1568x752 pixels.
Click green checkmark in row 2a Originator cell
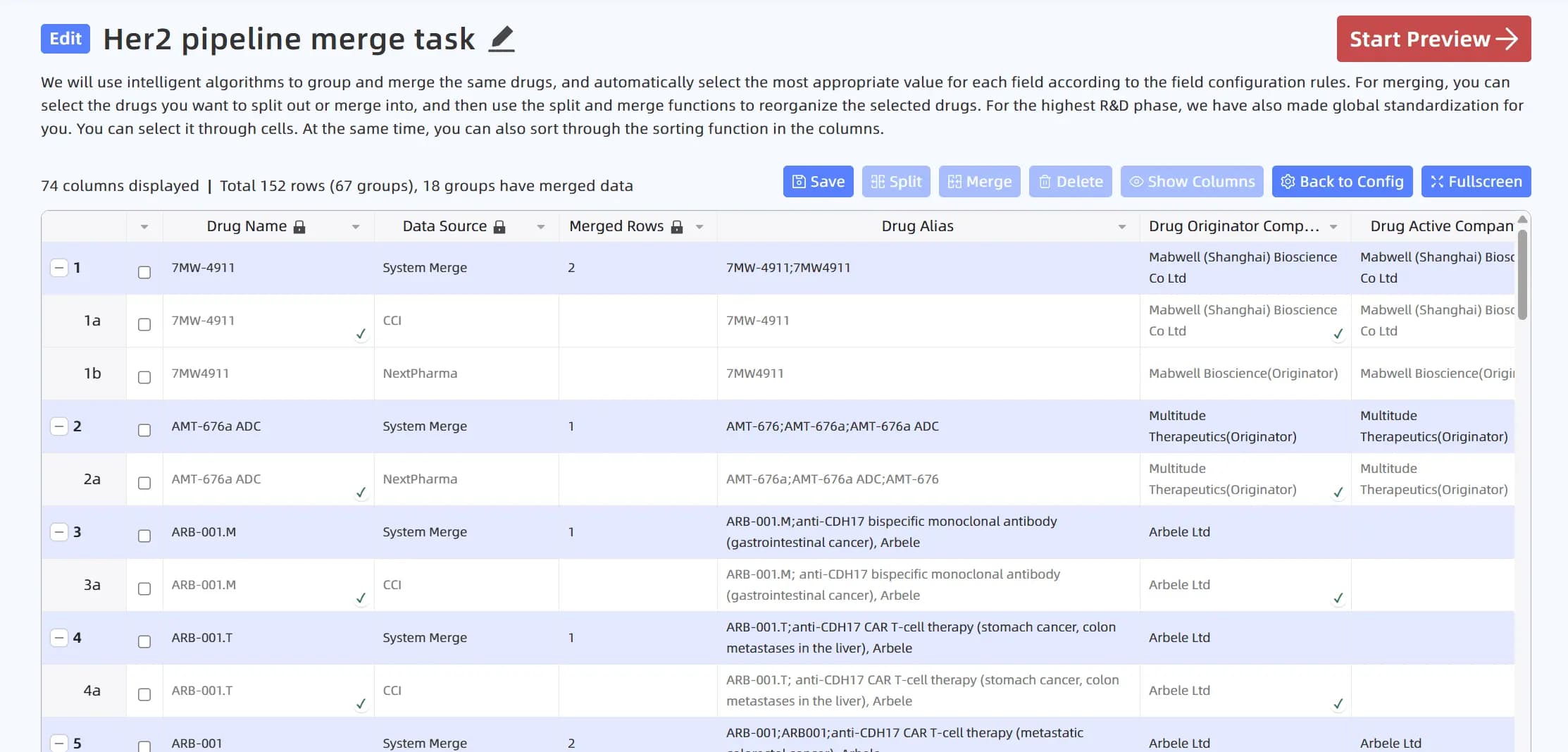(x=1338, y=492)
